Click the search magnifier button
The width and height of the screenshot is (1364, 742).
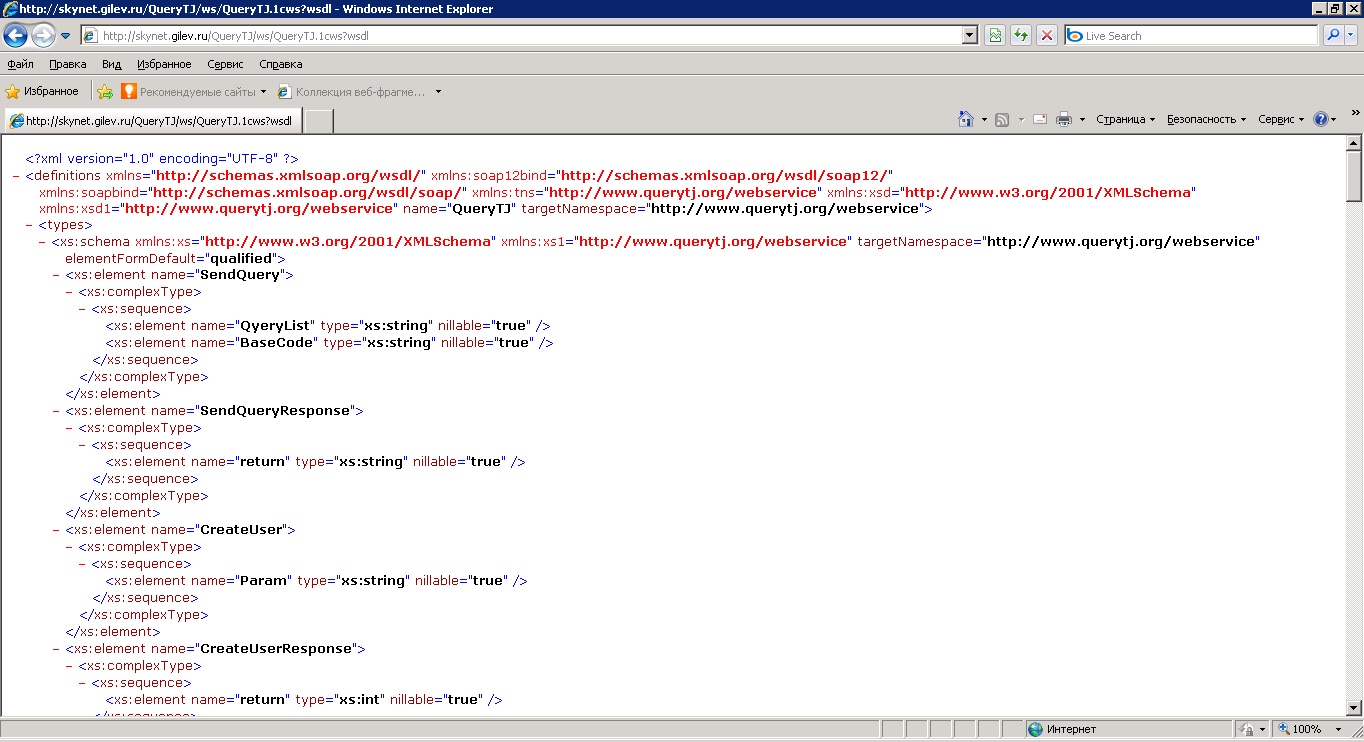[x=1333, y=36]
